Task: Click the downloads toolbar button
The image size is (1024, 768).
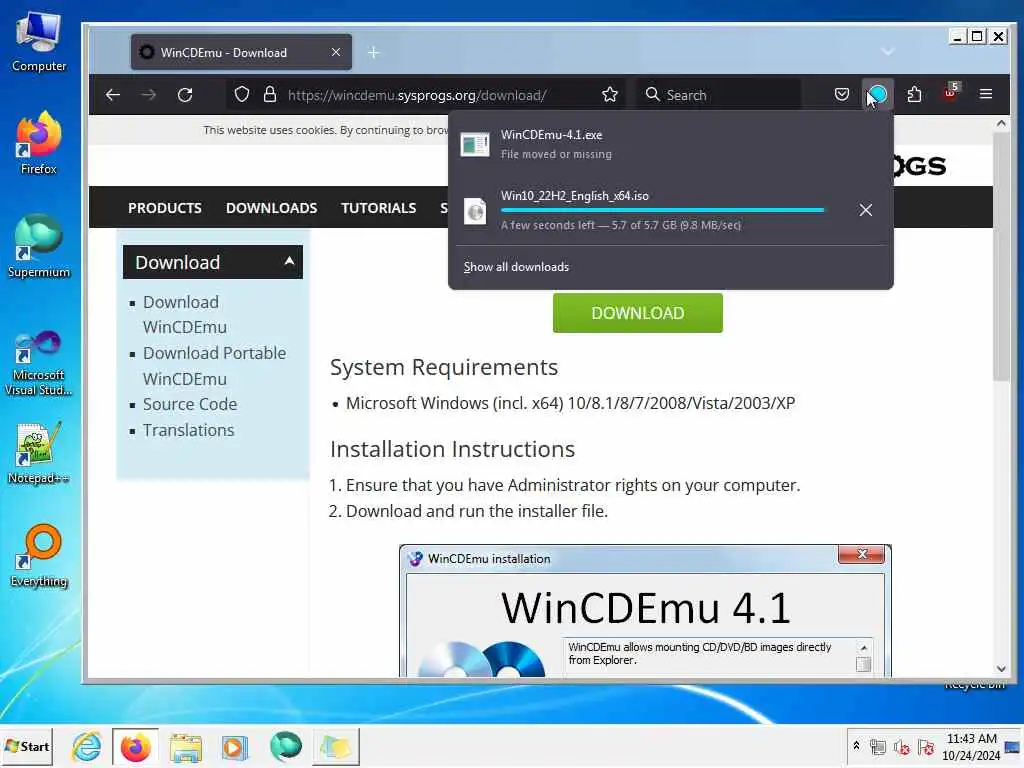Action: 878,95
